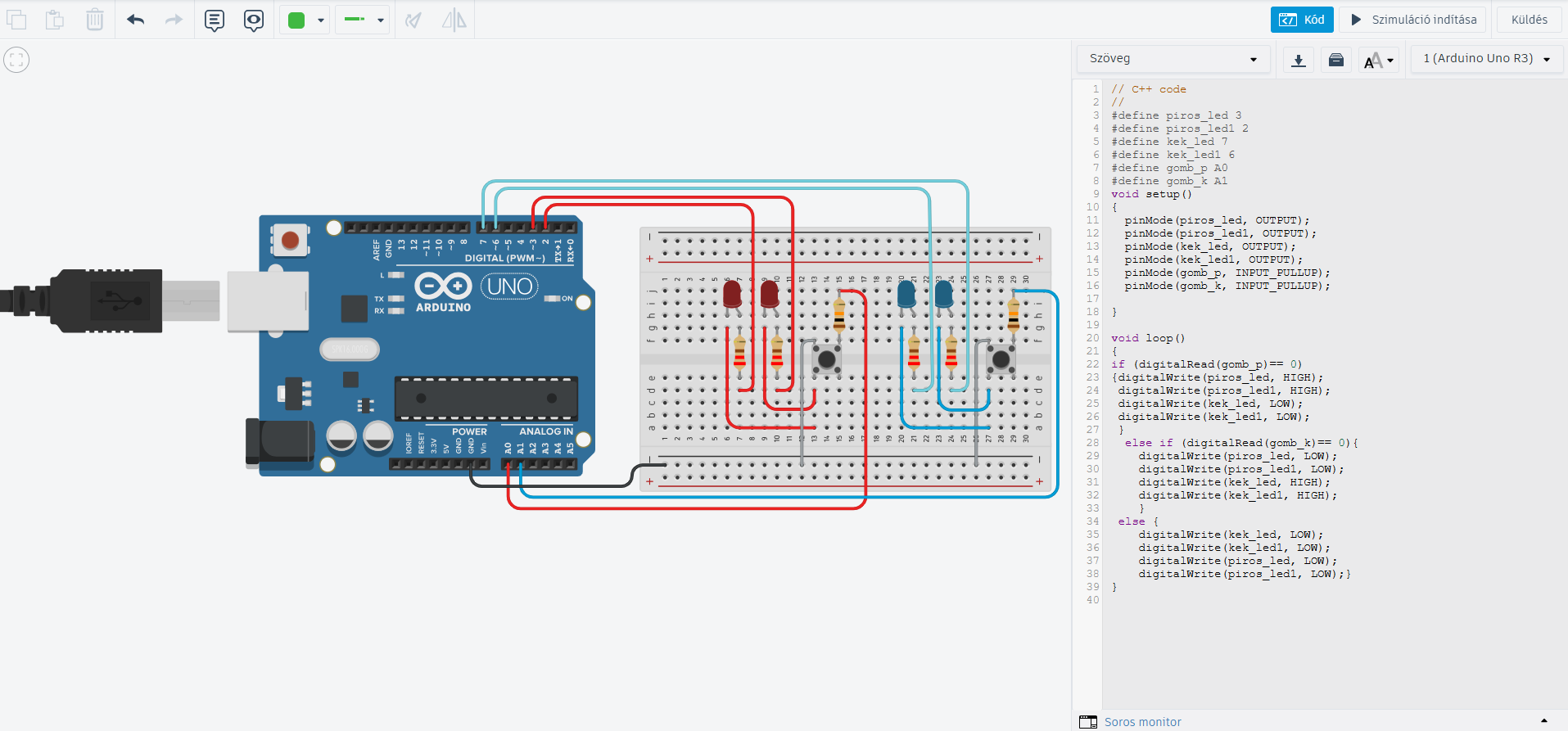Image resolution: width=1568 pixels, height=731 pixels.
Task: Open the libraries icon in code panel
Action: point(1336,60)
